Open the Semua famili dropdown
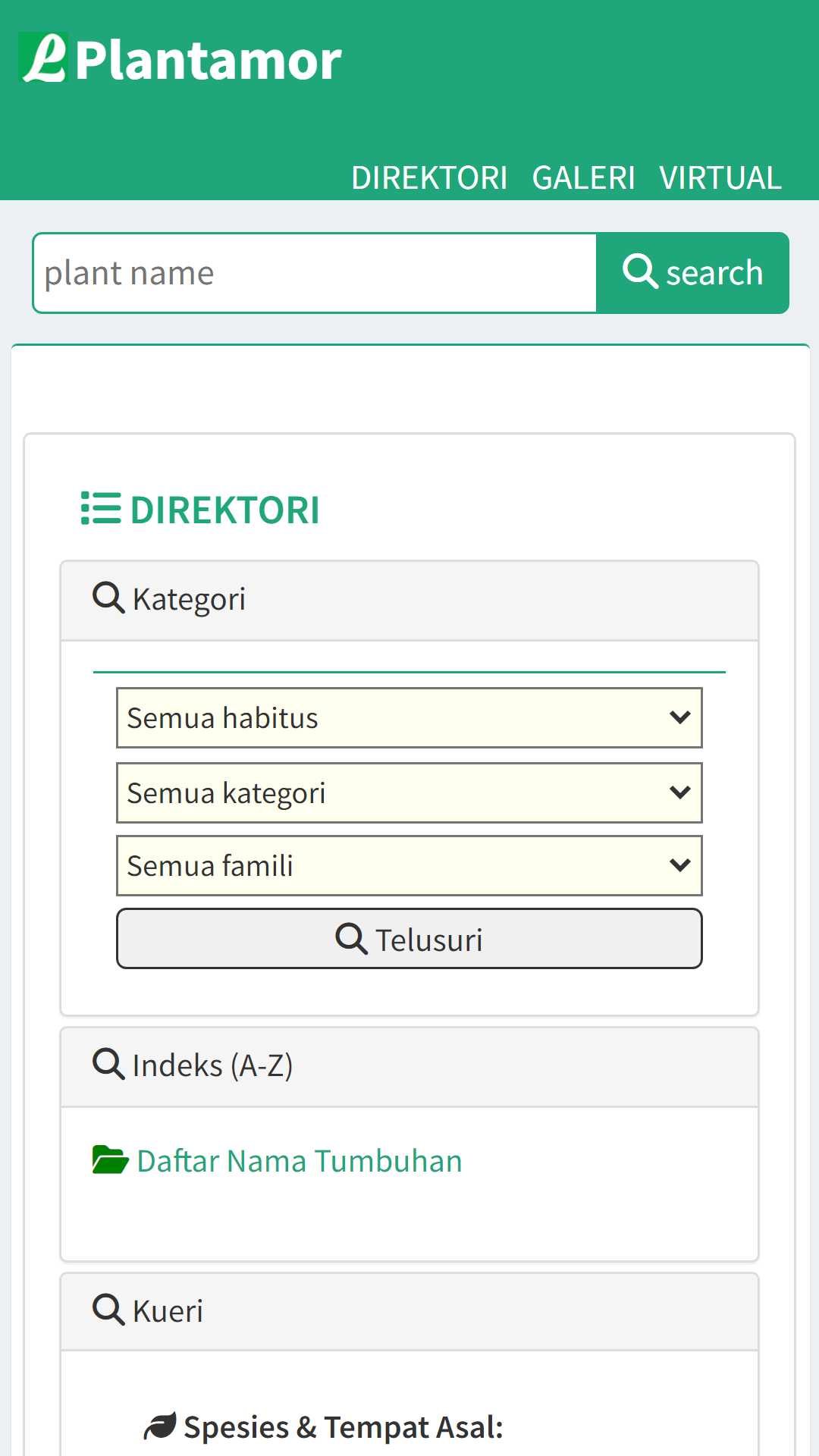Image resolution: width=819 pixels, height=1456 pixels. click(x=409, y=865)
